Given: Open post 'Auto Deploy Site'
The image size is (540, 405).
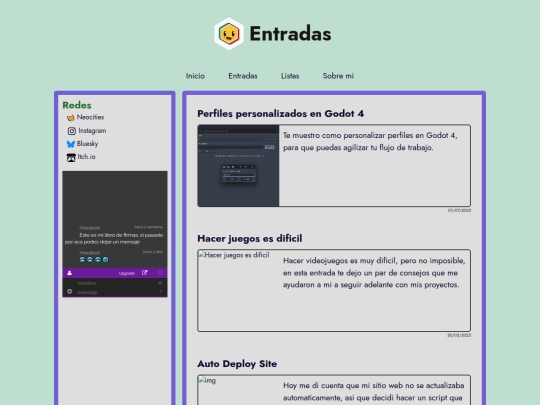Looking at the screenshot, I should click(237, 364).
